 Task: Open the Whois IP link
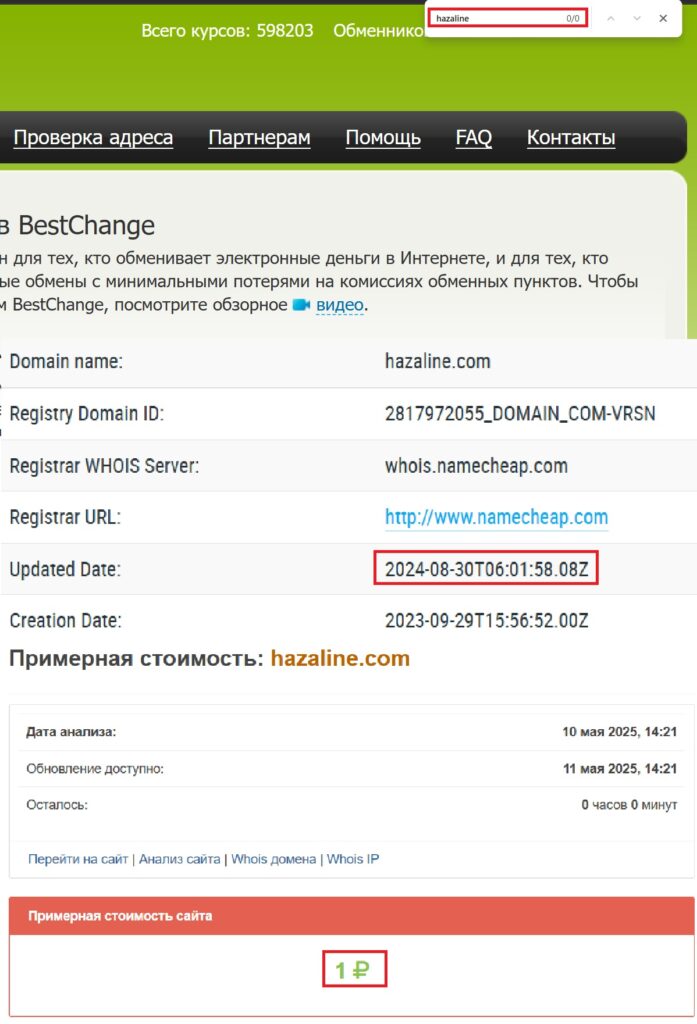[x=353, y=859]
